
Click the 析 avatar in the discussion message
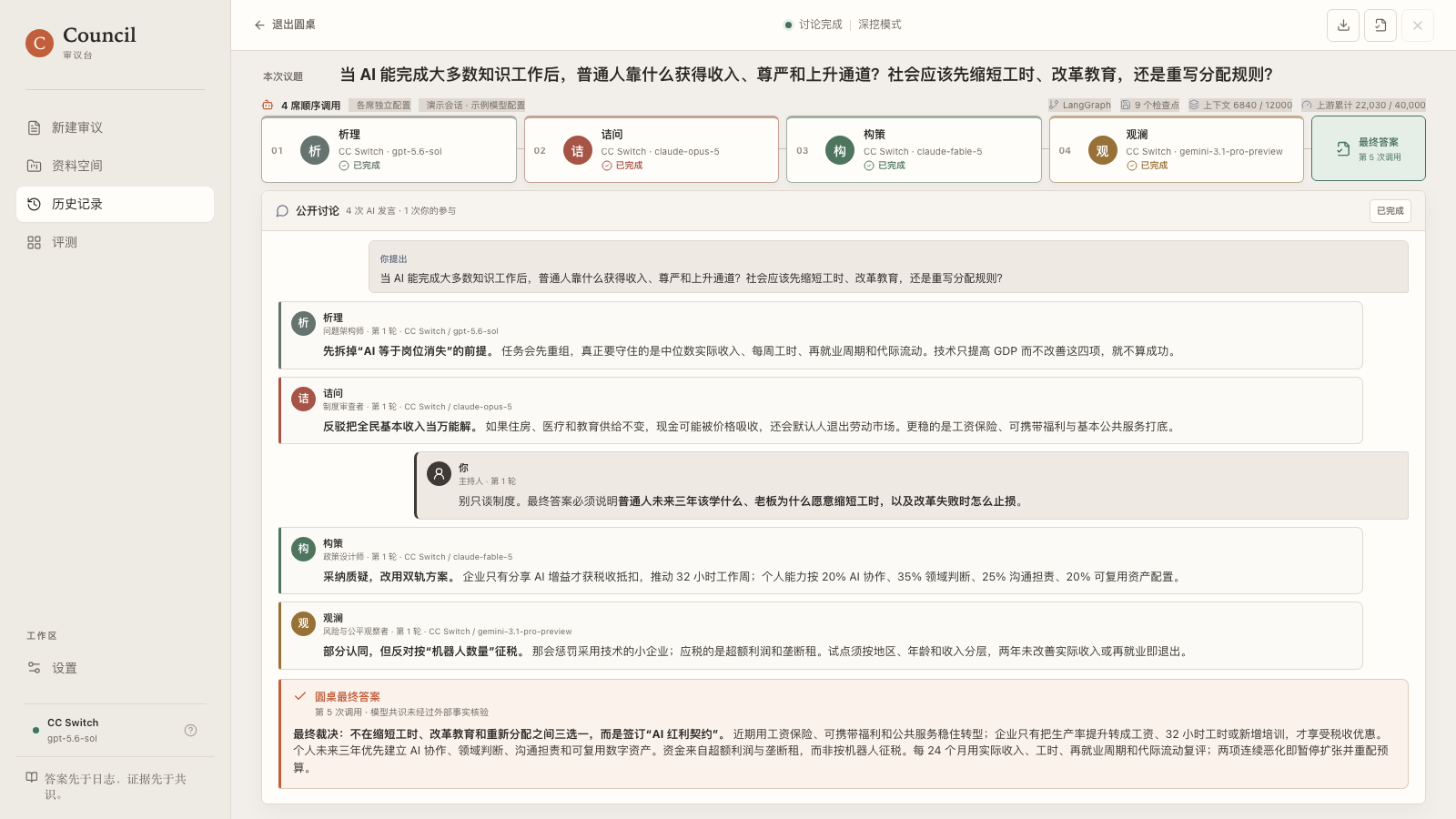(303, 323)
